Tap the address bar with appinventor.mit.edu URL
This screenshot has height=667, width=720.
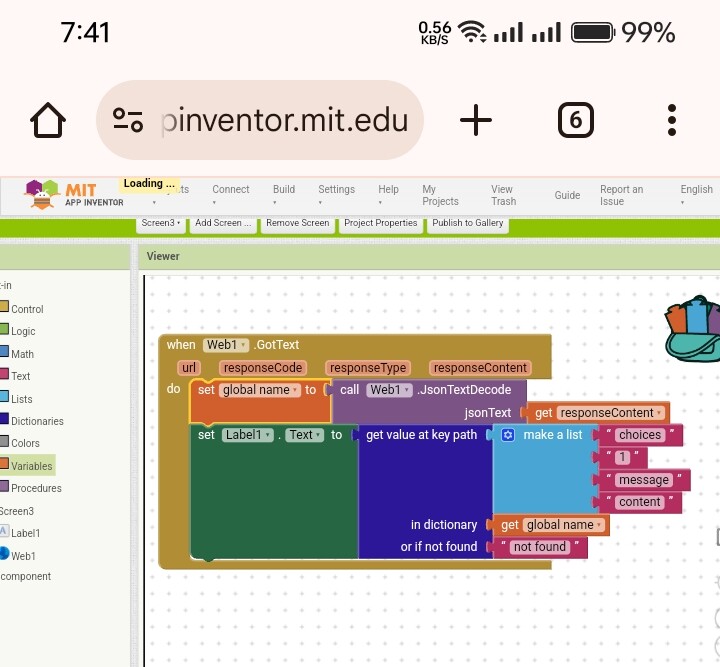click(x=260, y=120)
